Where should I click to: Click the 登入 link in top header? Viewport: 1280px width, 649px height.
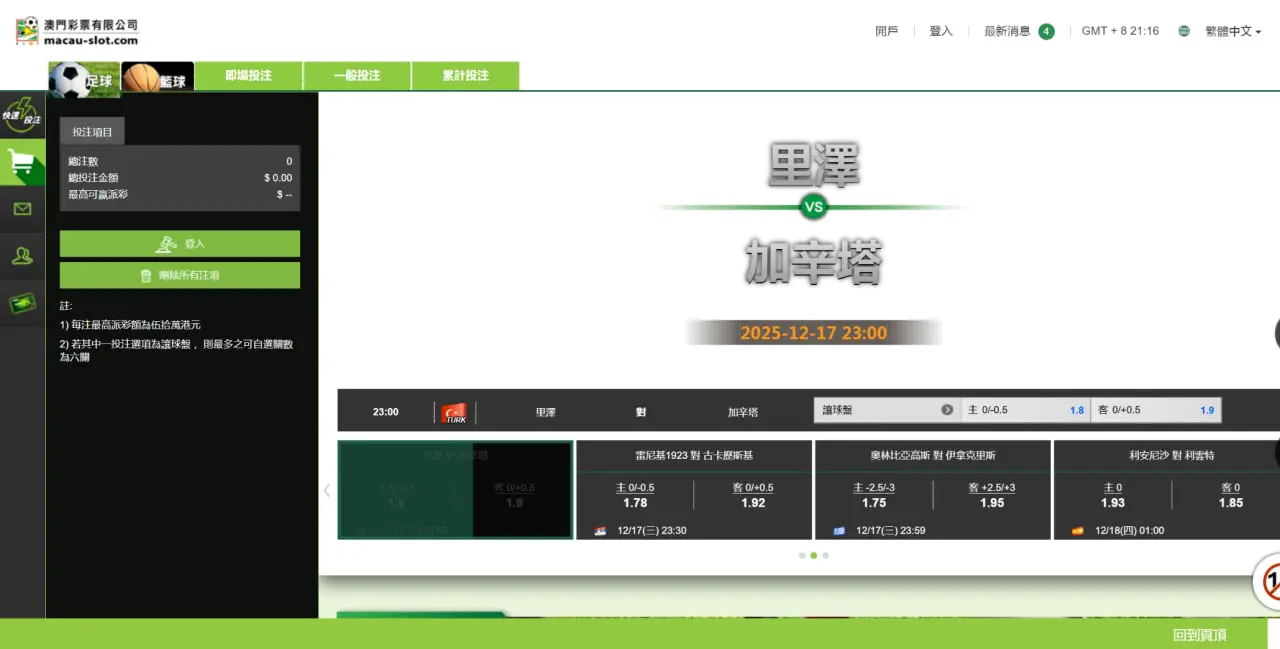941,31
